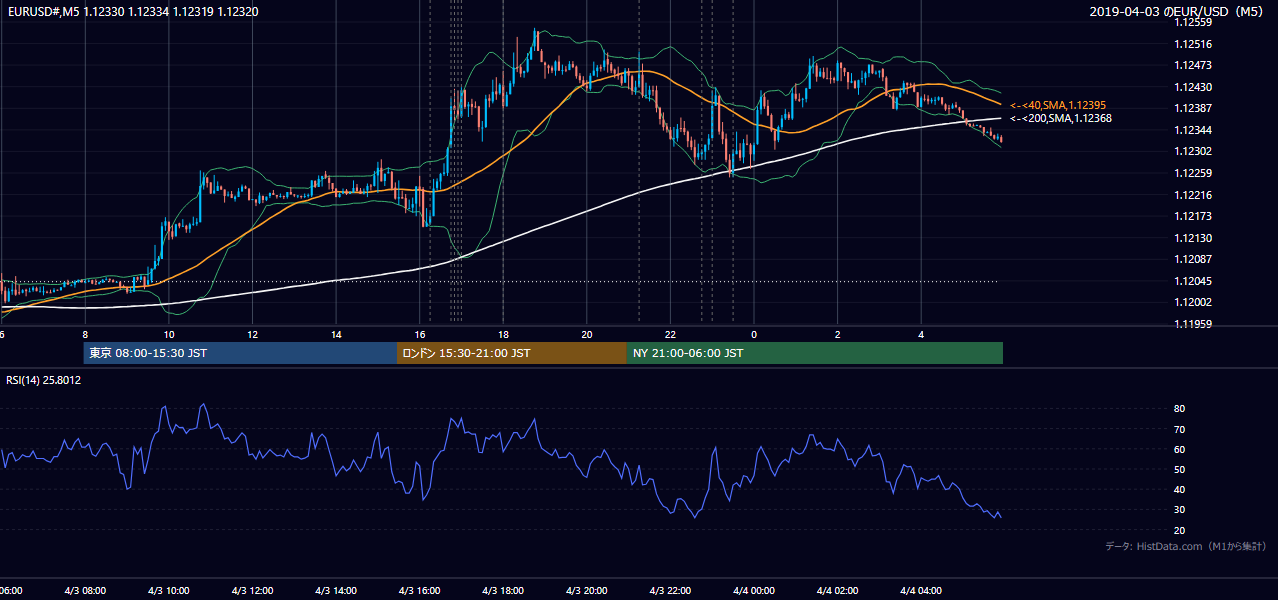Click the 4/4 02:00 time axis label
The image size is (1278, 600).
point(837,590)
